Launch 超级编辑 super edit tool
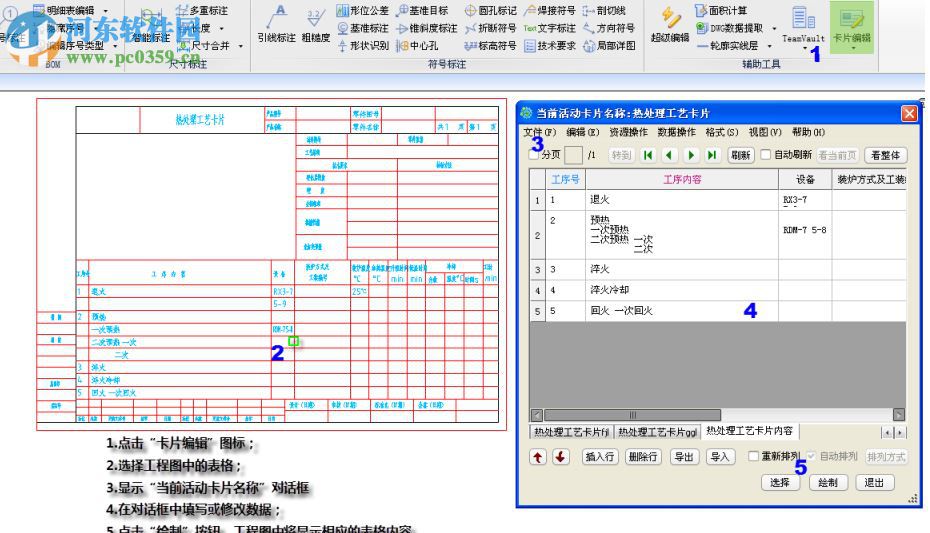Image resolution: width=930 pixels, height=533 pixels. pyautogui.click(x=670, y=25)
